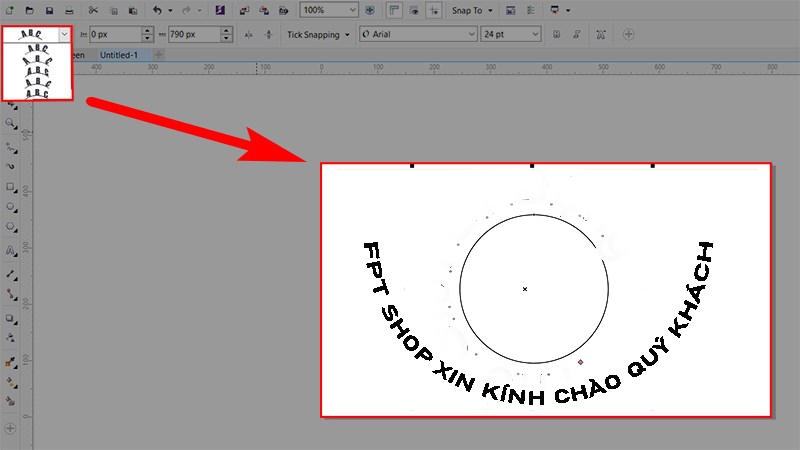This screenshot has height=450, width=800.
Task: Toggle rulers display
Action: 394,10
